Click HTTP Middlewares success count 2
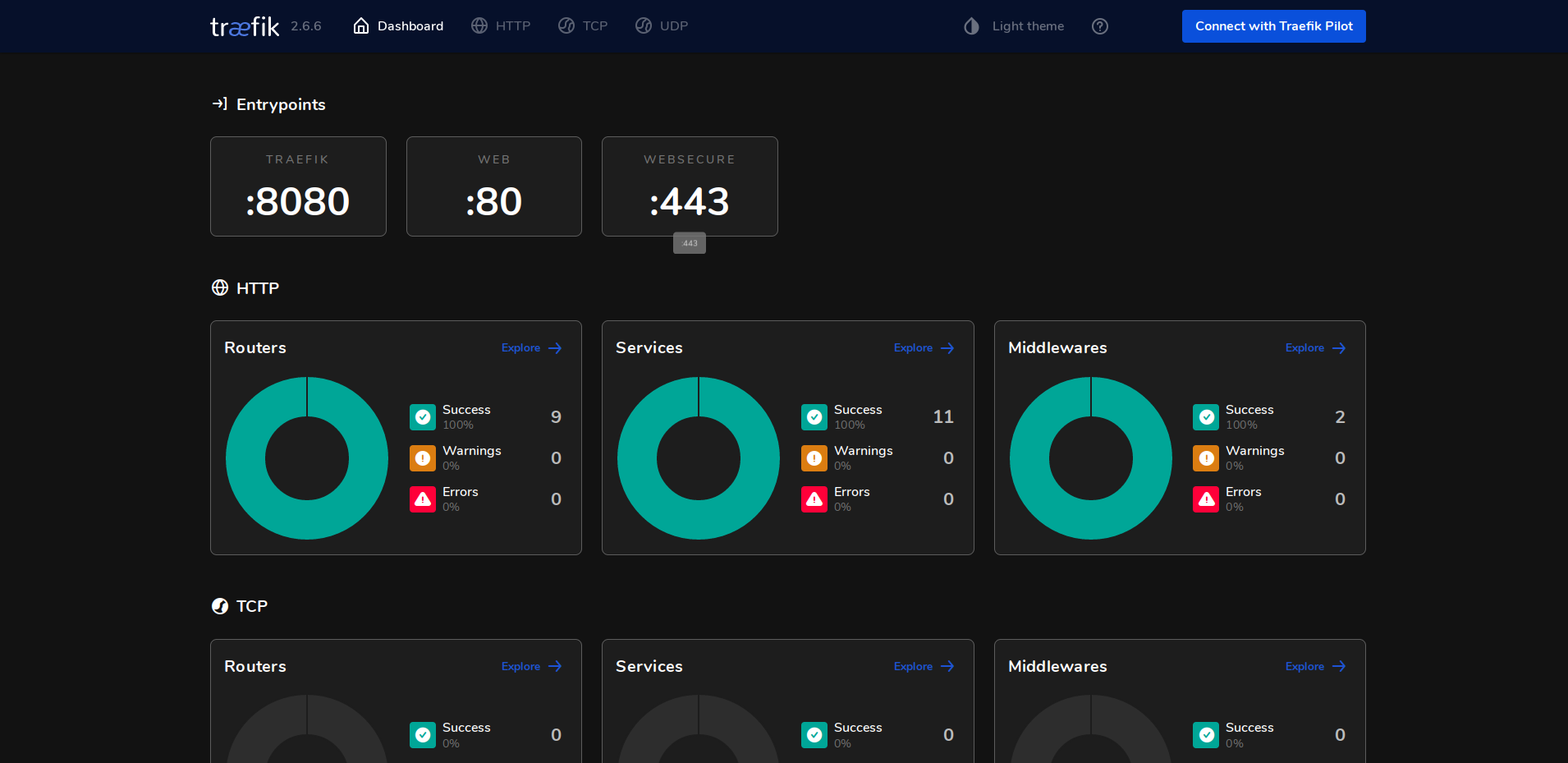Image resolution: width=1568 pixels, height=763 pixels. (x=1340, y=417)
